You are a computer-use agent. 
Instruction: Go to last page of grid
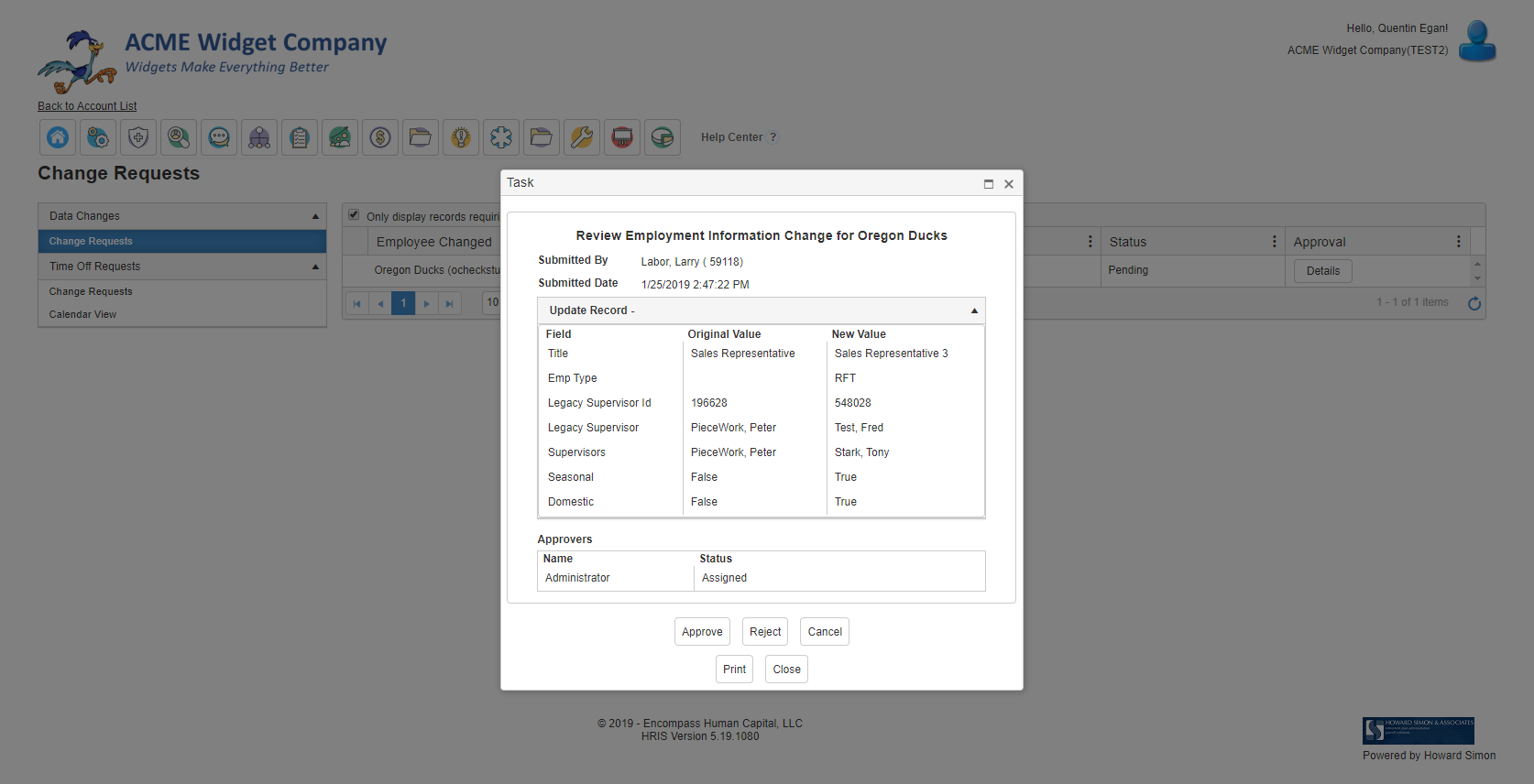449,303
